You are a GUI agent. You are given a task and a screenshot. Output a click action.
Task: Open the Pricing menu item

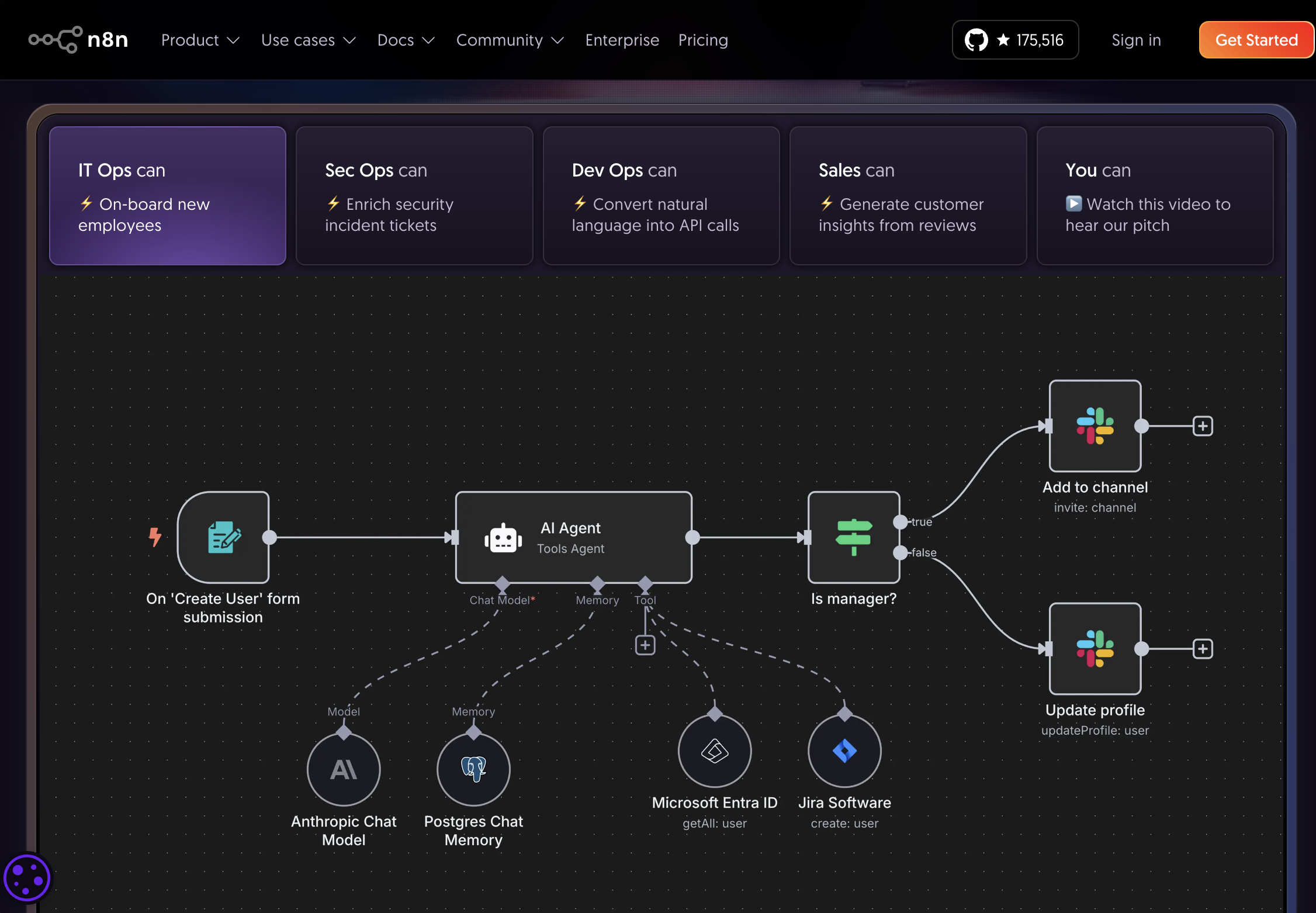(702, 40)
